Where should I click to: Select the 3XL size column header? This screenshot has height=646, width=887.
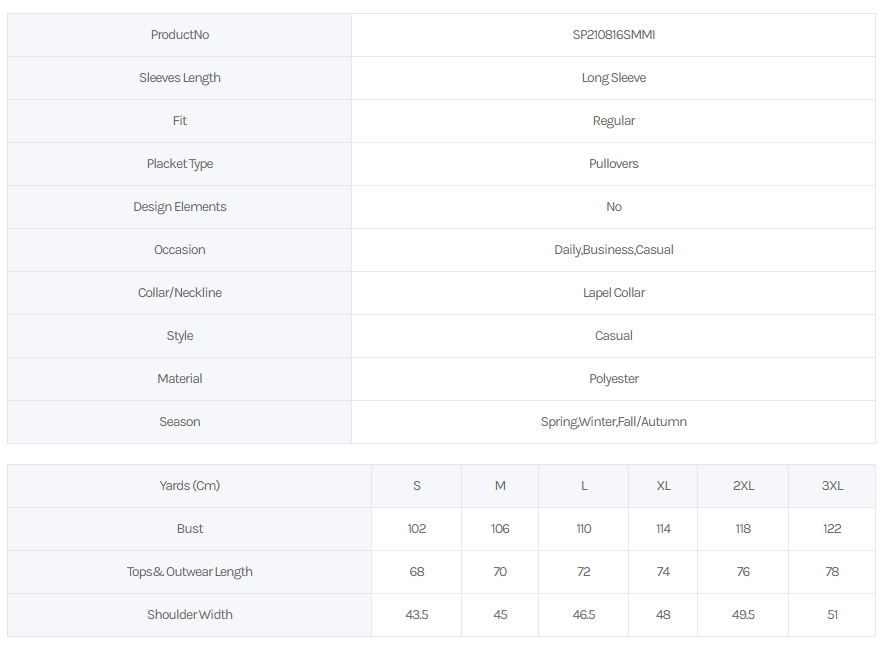[832, 486]
